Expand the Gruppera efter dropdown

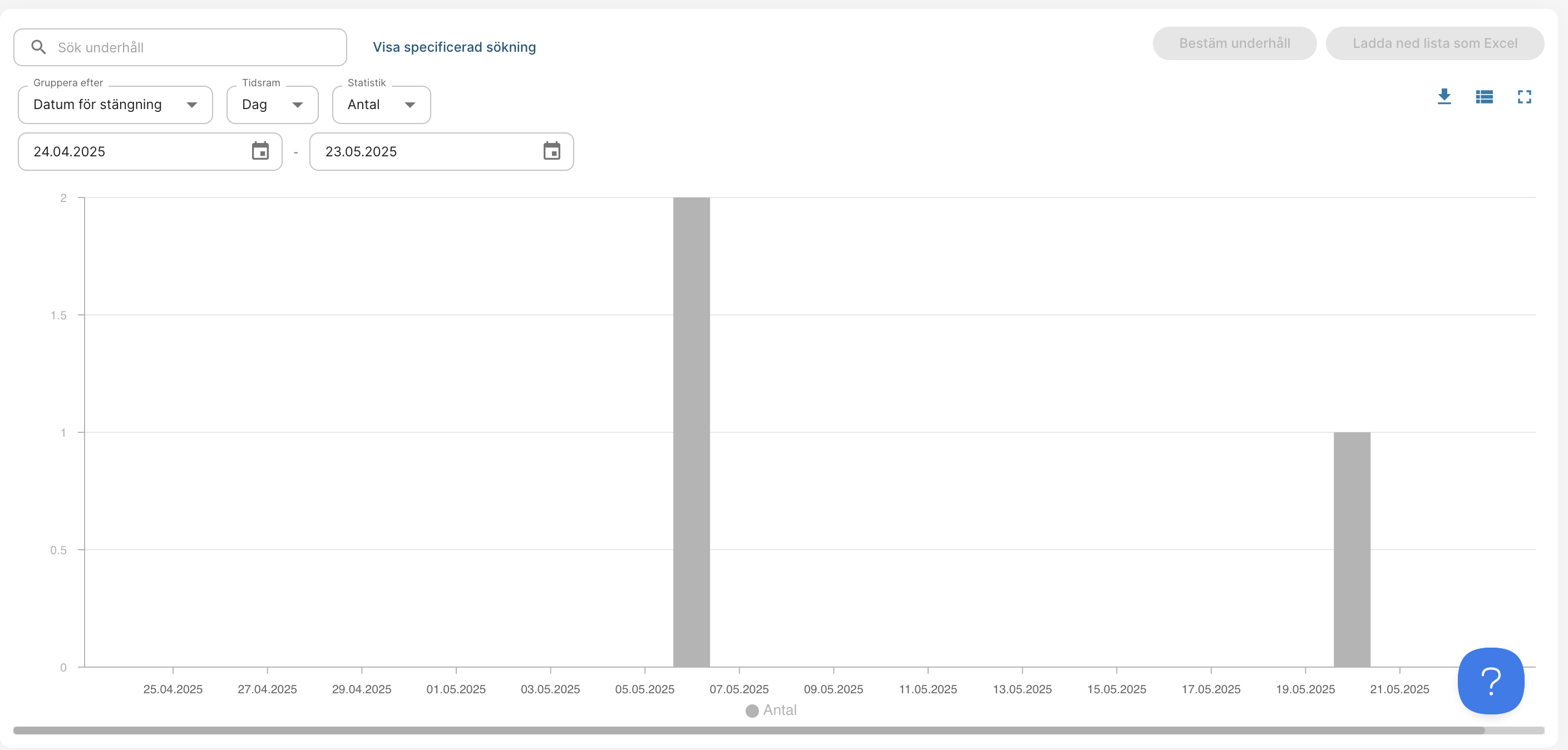115,105
